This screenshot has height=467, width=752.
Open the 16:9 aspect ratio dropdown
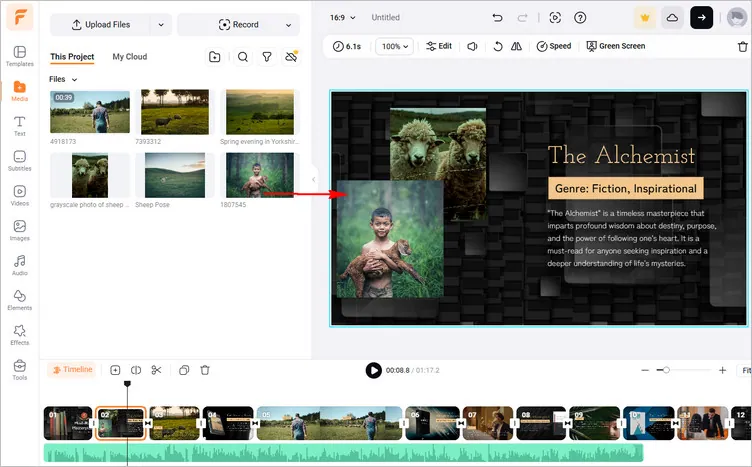click(342, 18)
